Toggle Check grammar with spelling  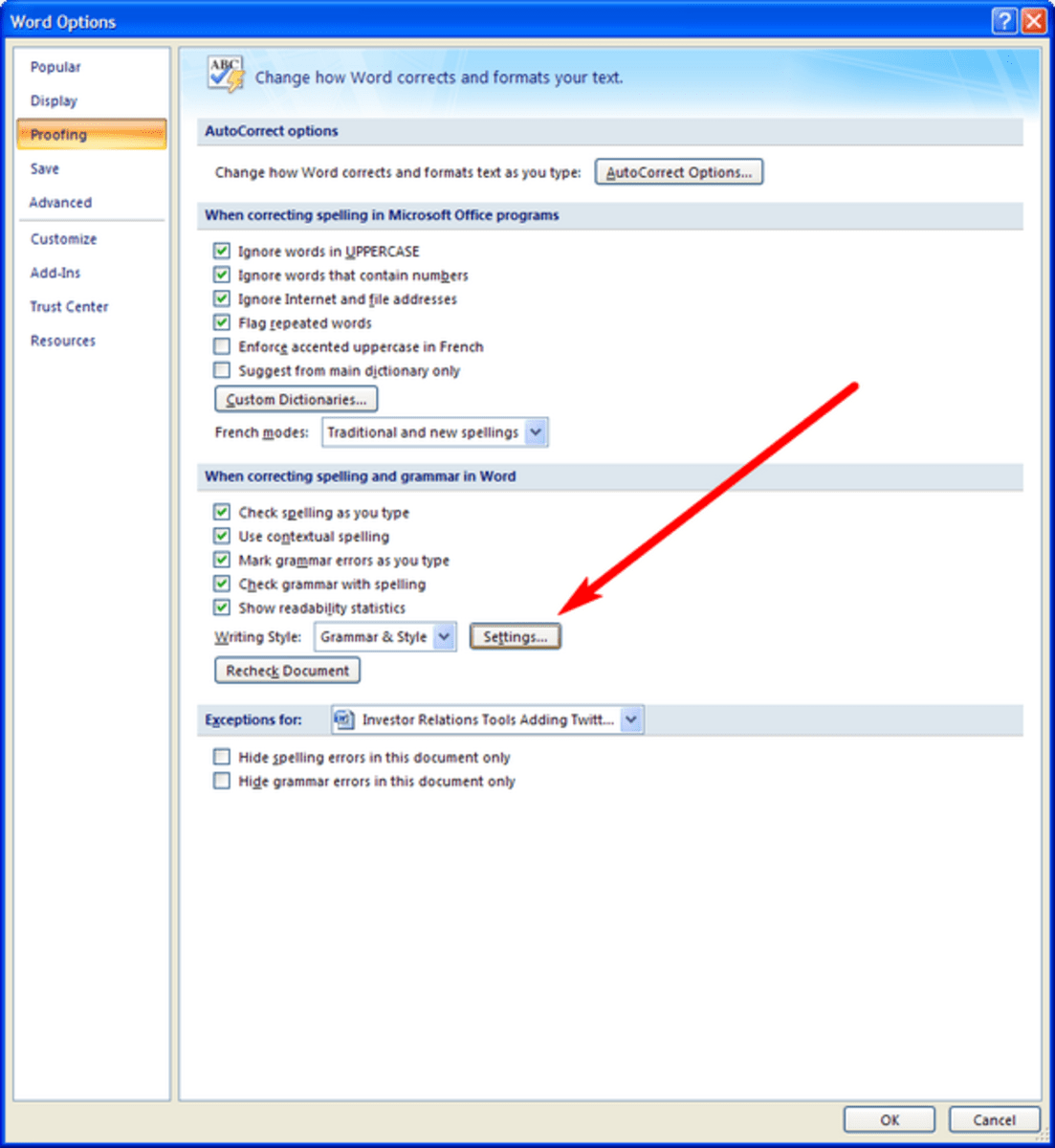[222, 584]
